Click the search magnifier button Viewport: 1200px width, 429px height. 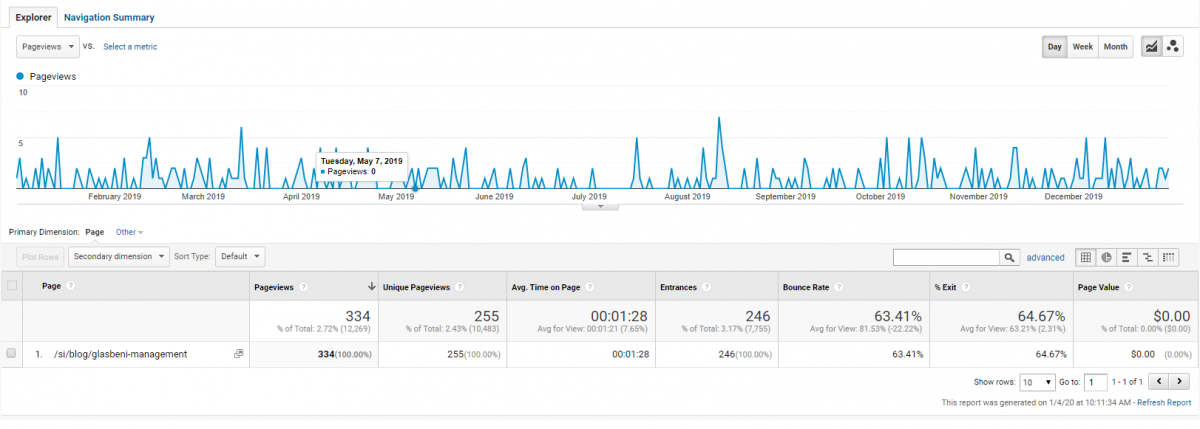(1009, 258)
